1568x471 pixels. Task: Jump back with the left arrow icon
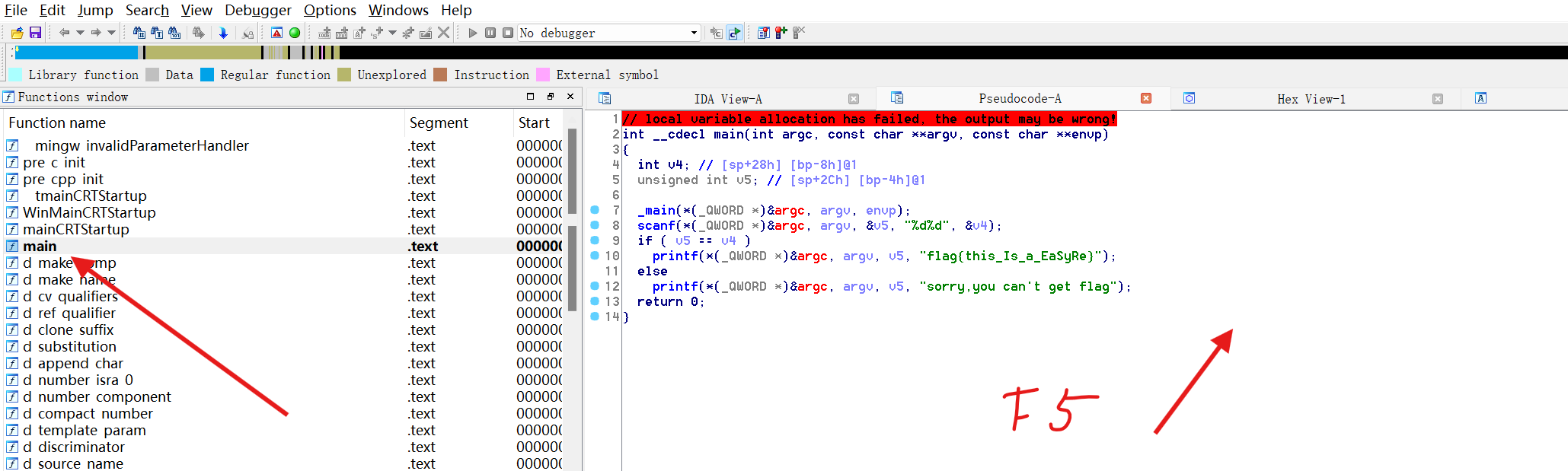click(64, 33)
